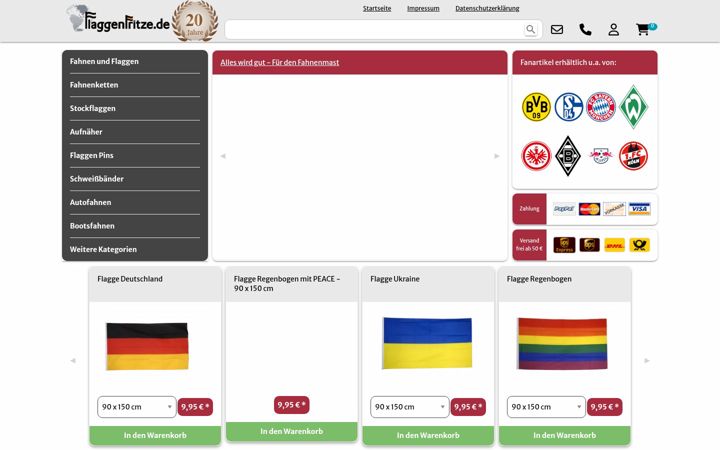
Task: Click the Flagge Regenbogen product title
Action: click(539, 279)
